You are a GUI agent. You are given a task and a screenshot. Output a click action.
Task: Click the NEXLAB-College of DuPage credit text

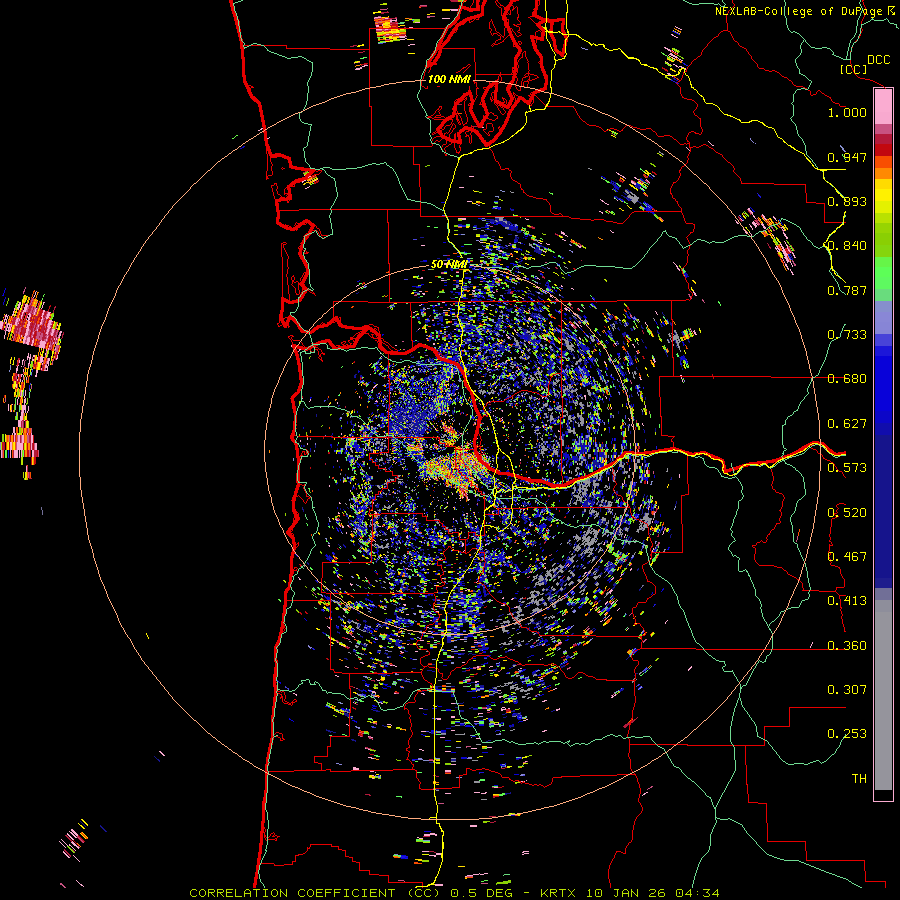[800, 11]
